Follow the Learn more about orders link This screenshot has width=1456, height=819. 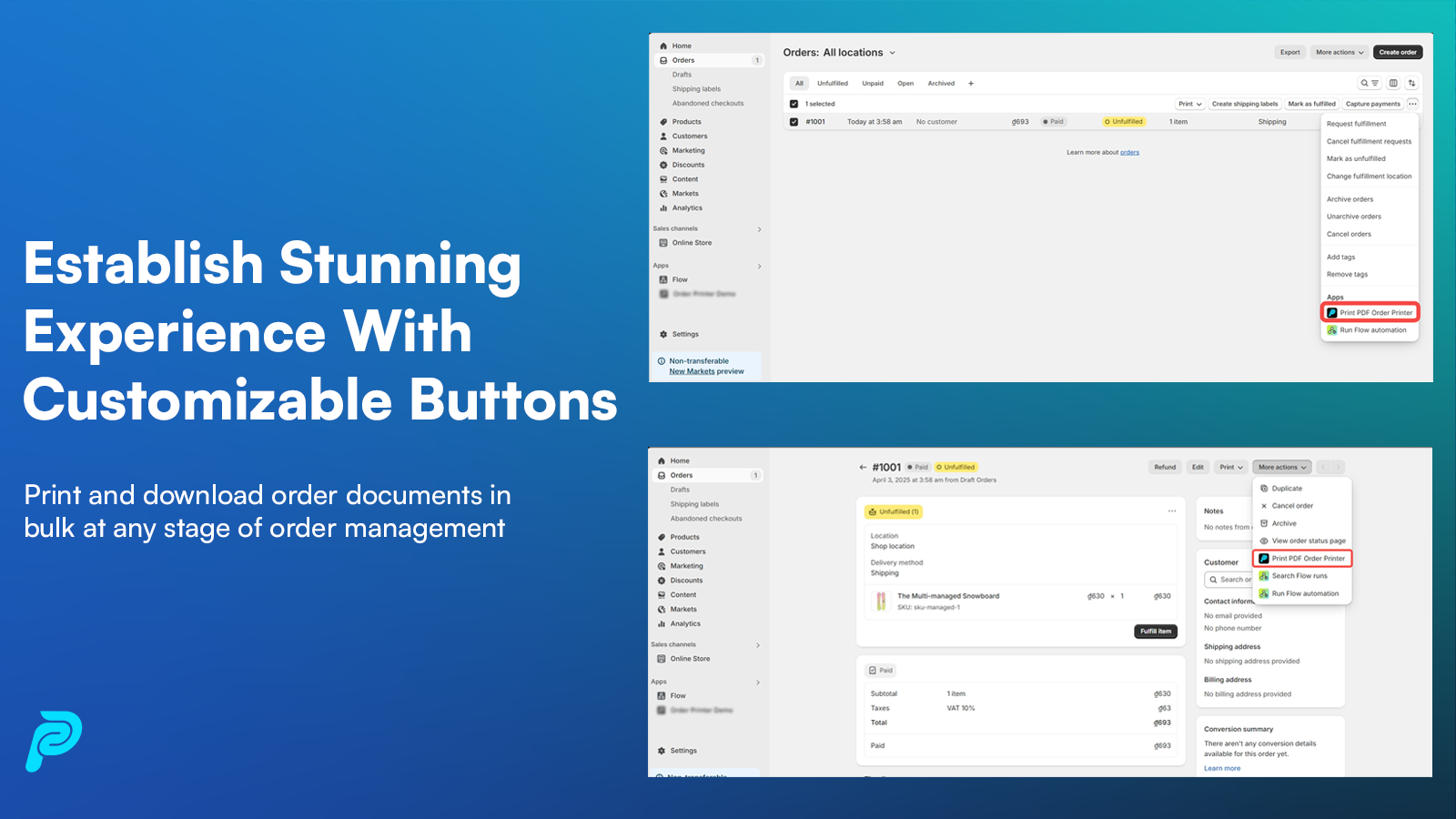[1129, 152]
